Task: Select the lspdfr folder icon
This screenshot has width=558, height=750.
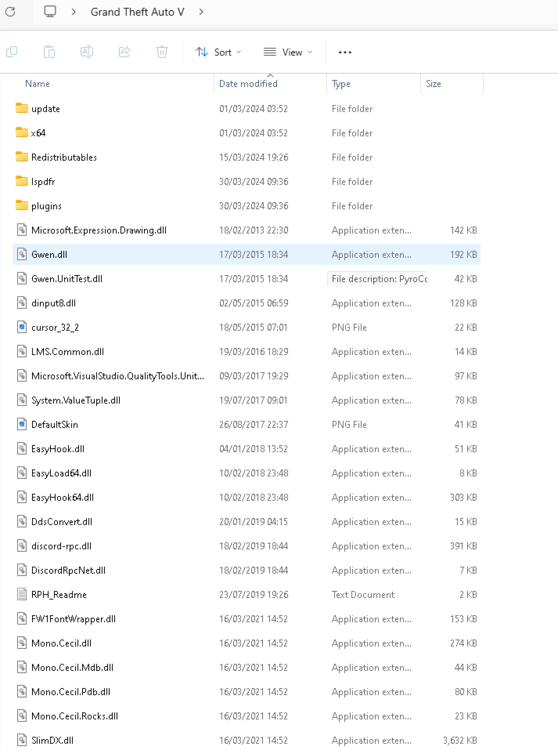Action: pos(22,181)
